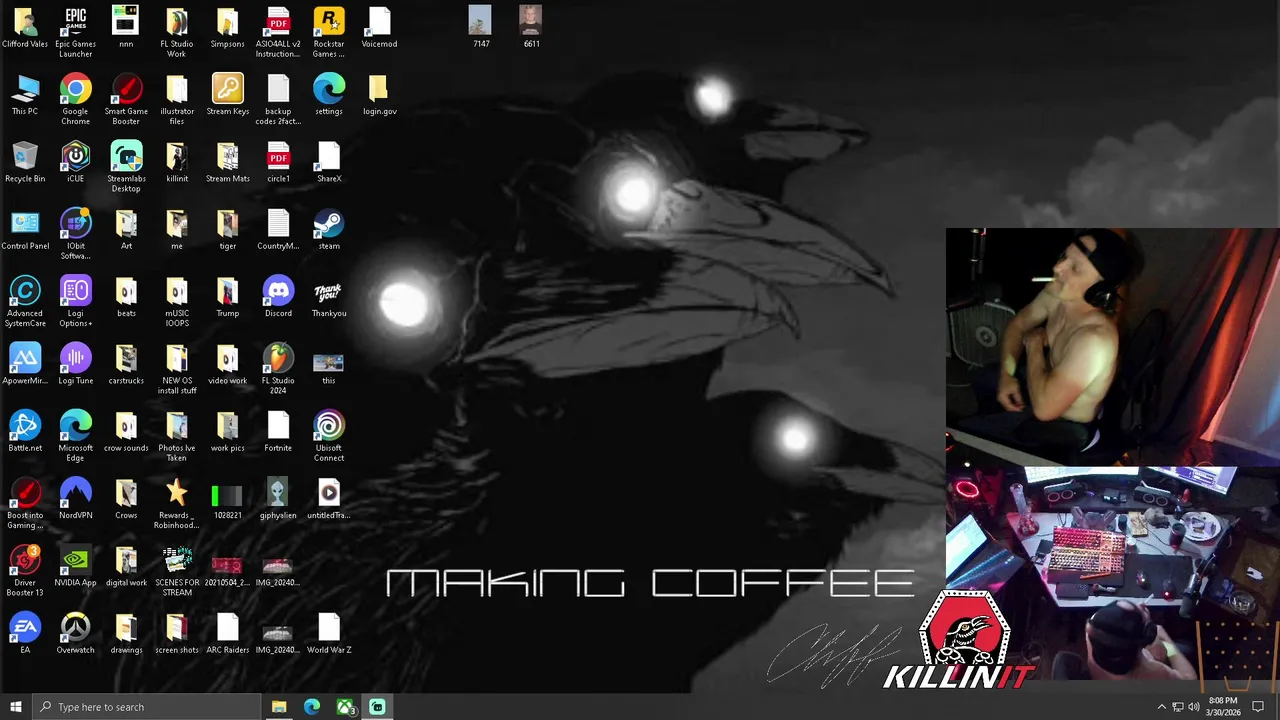Open the notification center icon
Viewport: 1280px width, 720px height.
pos(1258,707)
